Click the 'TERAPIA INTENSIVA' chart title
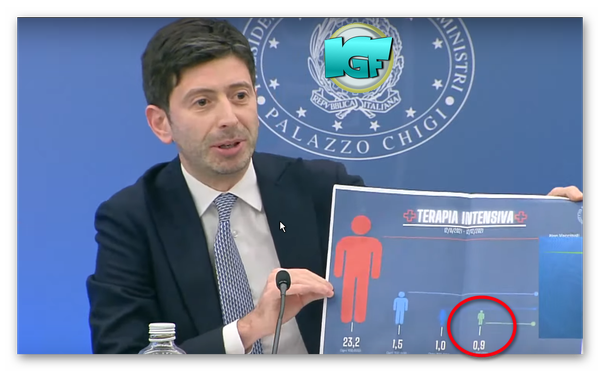Screen dimensions: 600x386 pyautogui.click(x=465, y=217)
